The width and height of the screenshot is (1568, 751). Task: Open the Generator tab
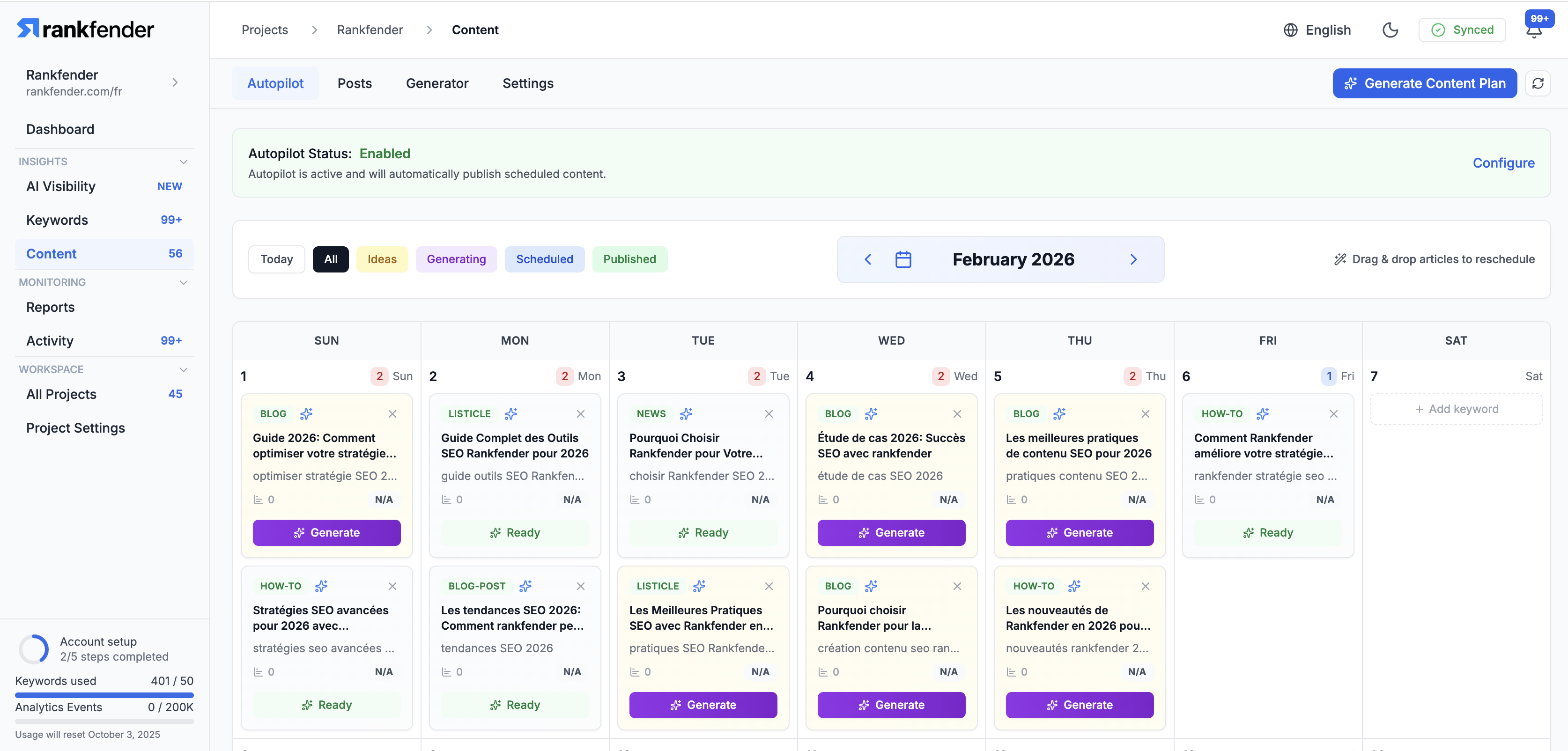(436, 83)
